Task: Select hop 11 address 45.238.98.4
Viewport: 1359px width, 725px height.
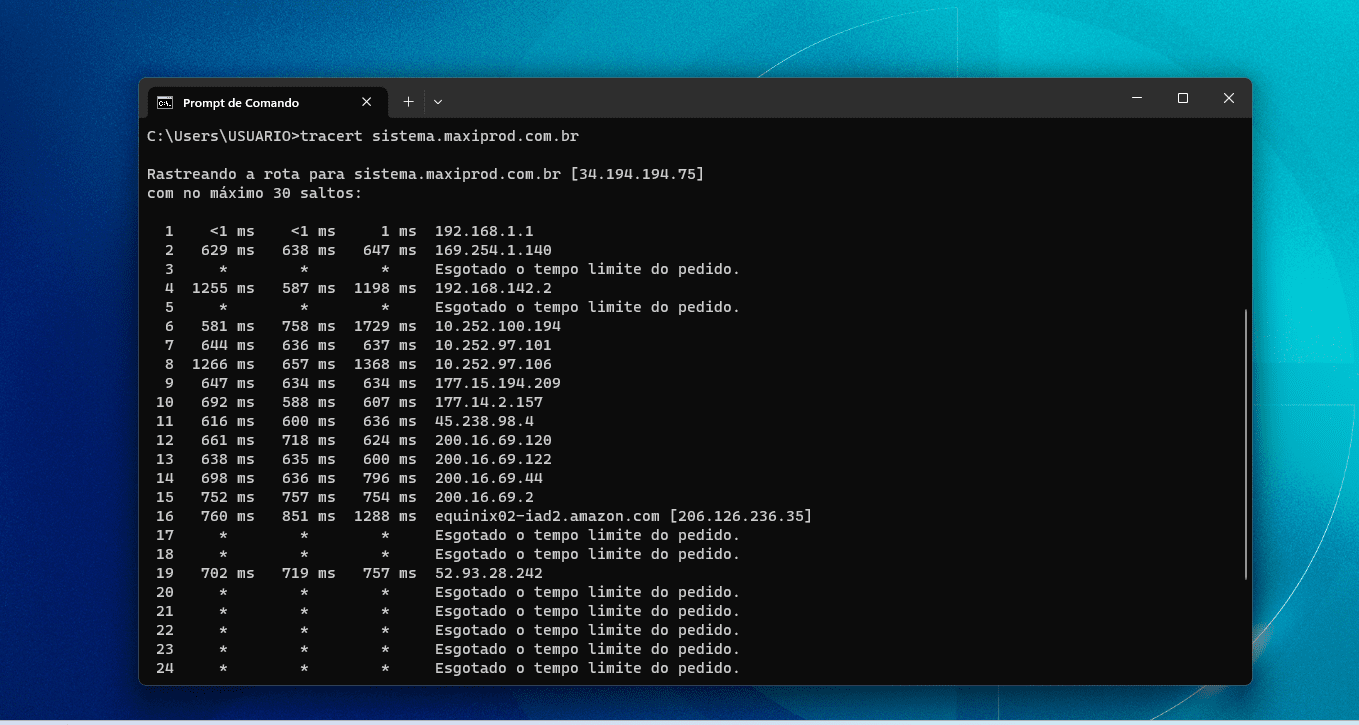Action: tap(484, 421)
